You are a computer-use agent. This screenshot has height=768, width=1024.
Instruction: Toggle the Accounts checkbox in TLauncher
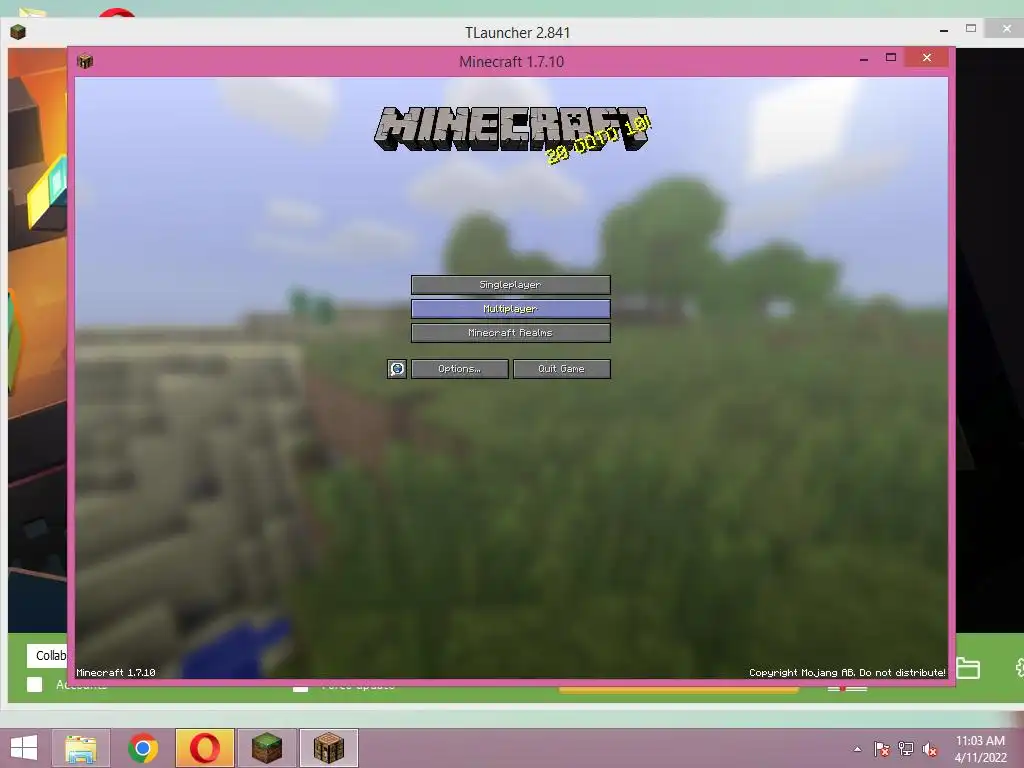[x=35, y=684]
